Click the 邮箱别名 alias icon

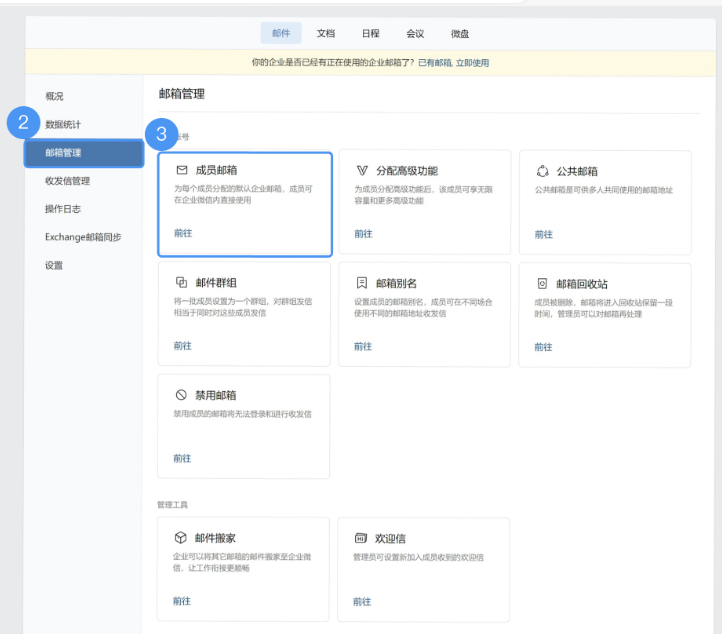(x=362, y=283)
